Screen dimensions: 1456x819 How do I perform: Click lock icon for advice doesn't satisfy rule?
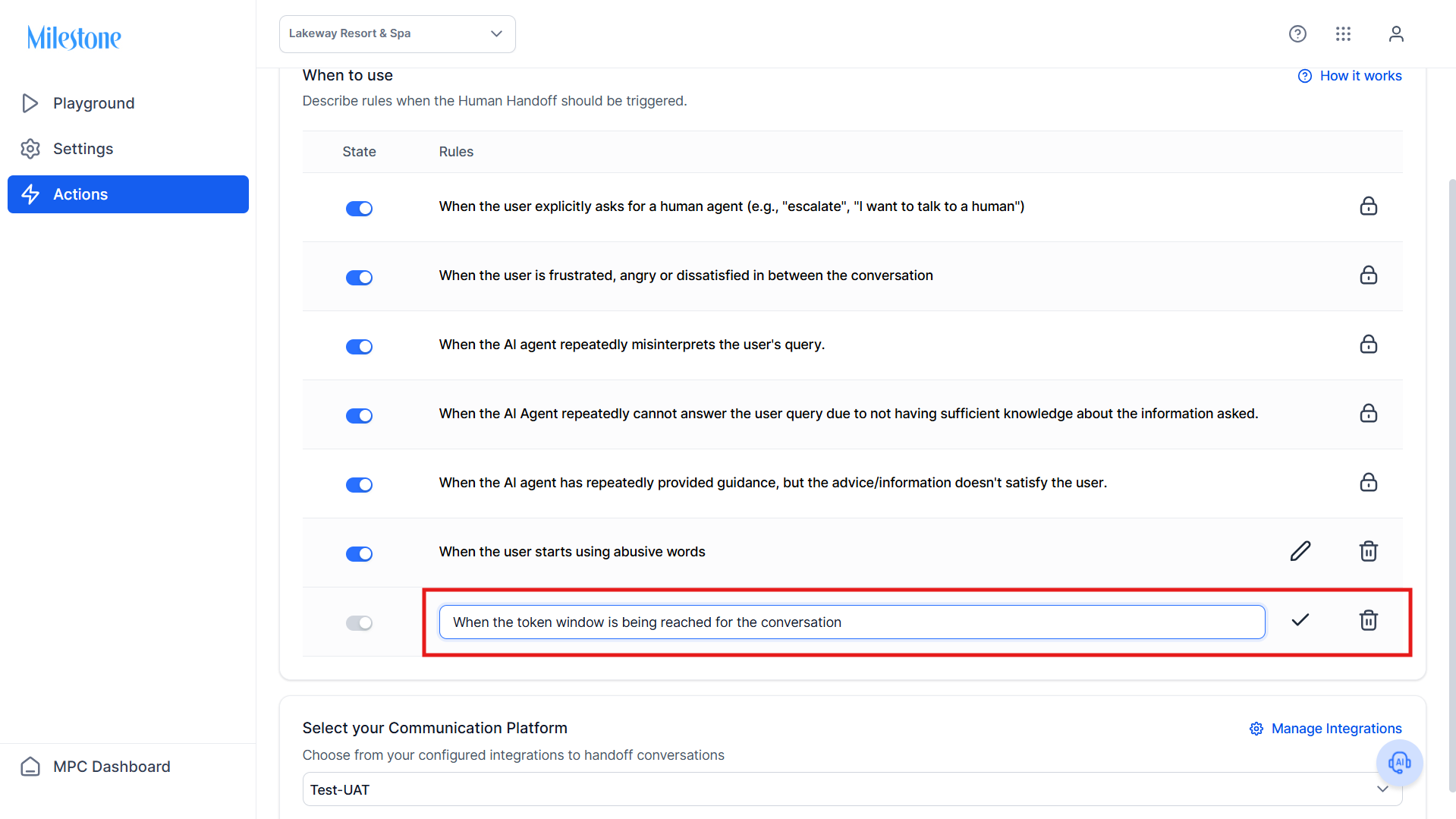[1368, 483]
